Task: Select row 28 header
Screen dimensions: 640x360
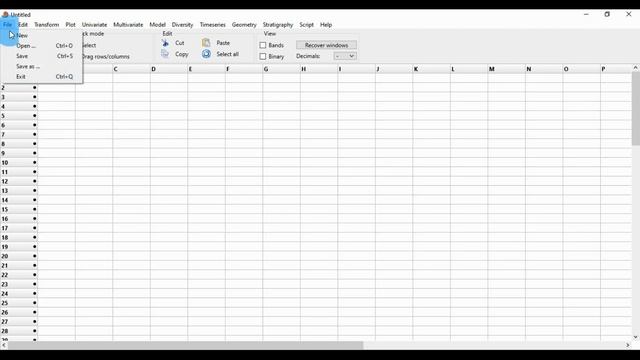Action: tap(19, 331)
